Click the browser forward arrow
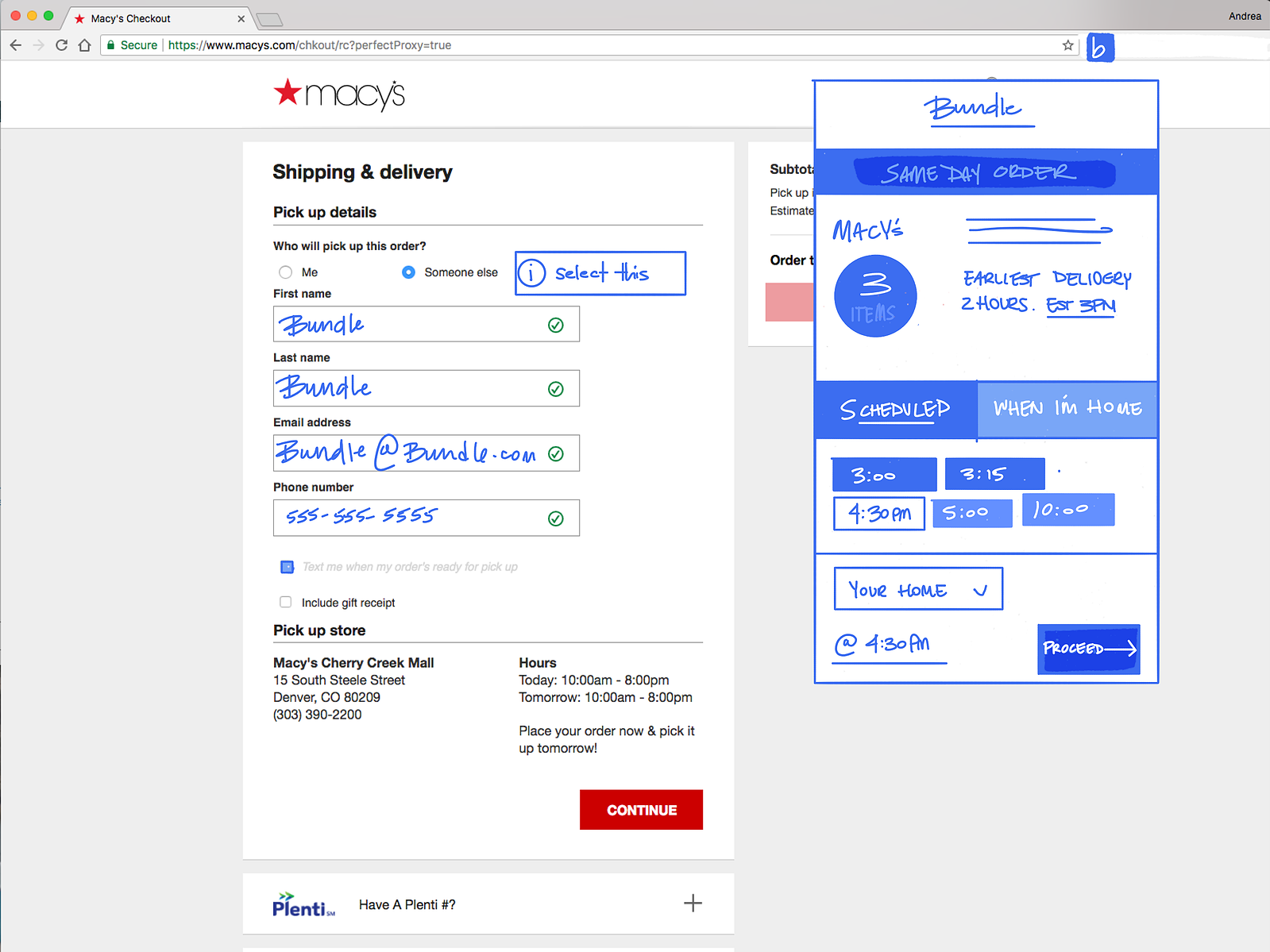 [x=38, y=45]
